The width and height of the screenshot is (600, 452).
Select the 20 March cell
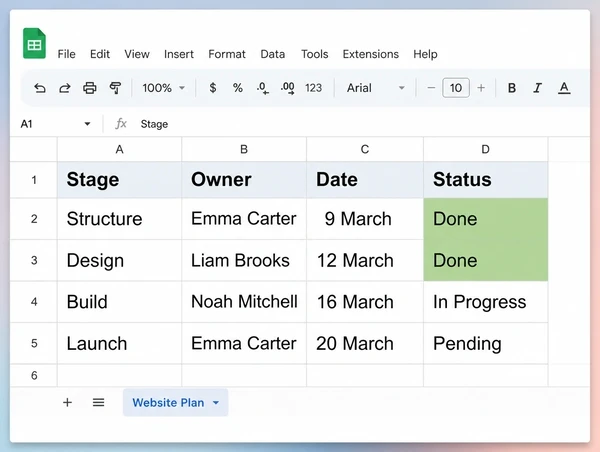(365, 343)
